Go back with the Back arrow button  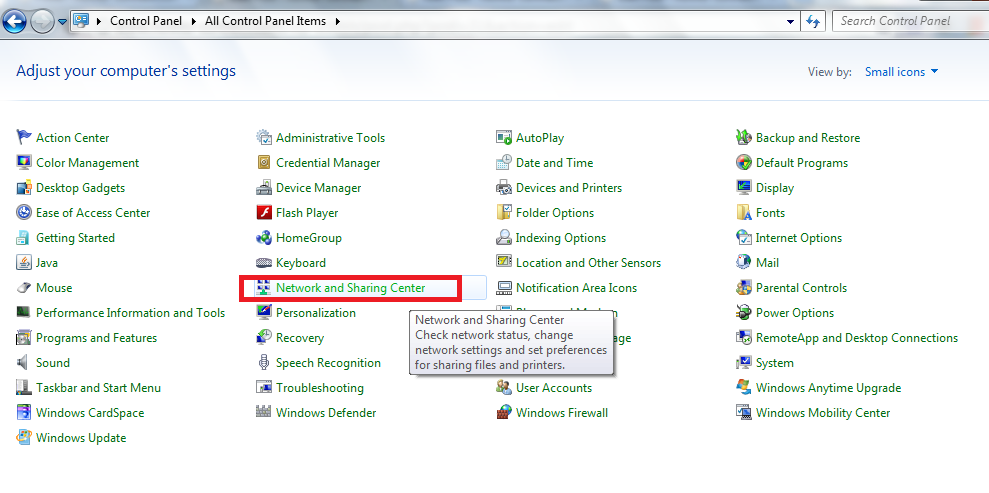point(15,22)
